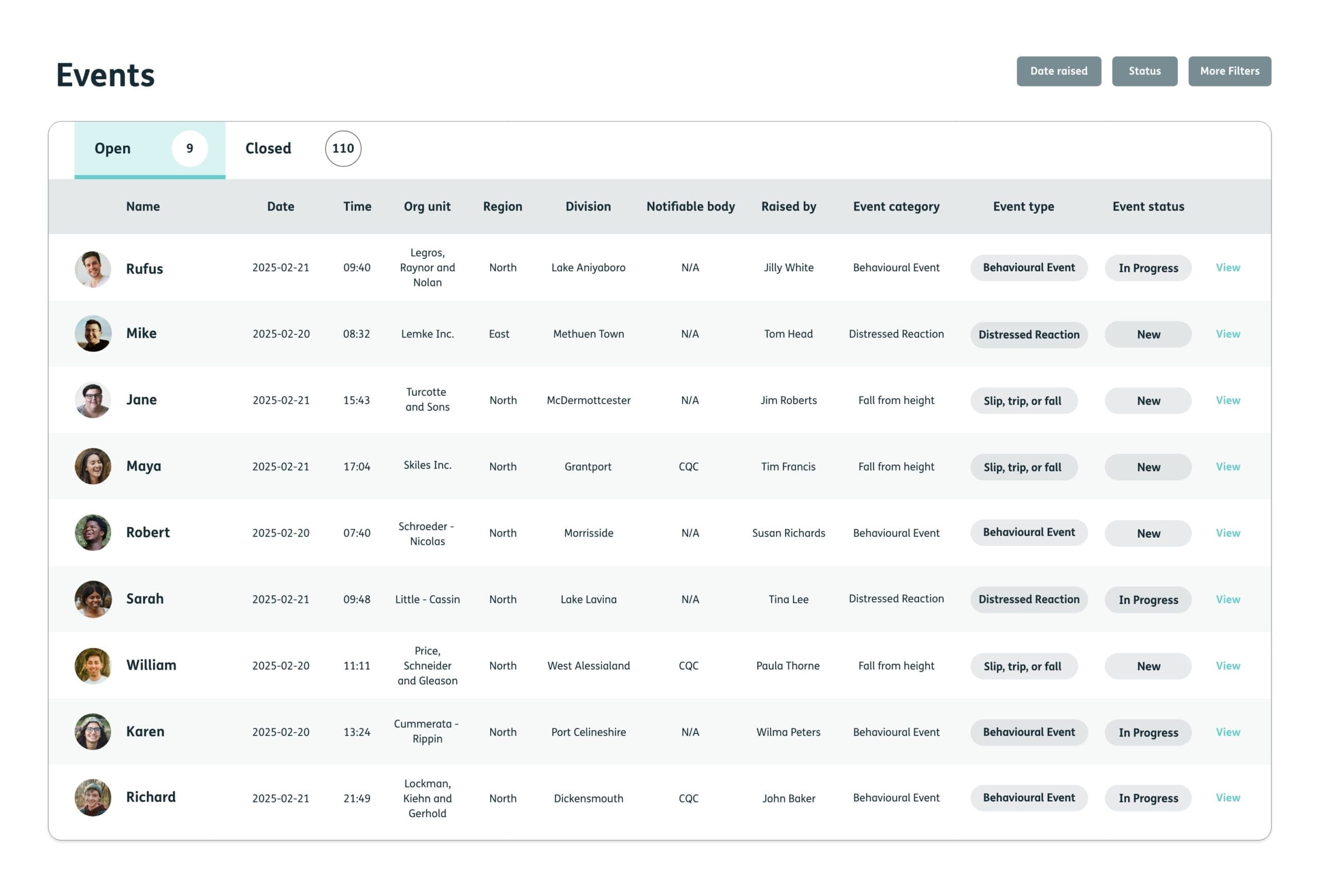1318x896 pixels.
Task: Click View on William's row
Action: [x=1227, y=666]
